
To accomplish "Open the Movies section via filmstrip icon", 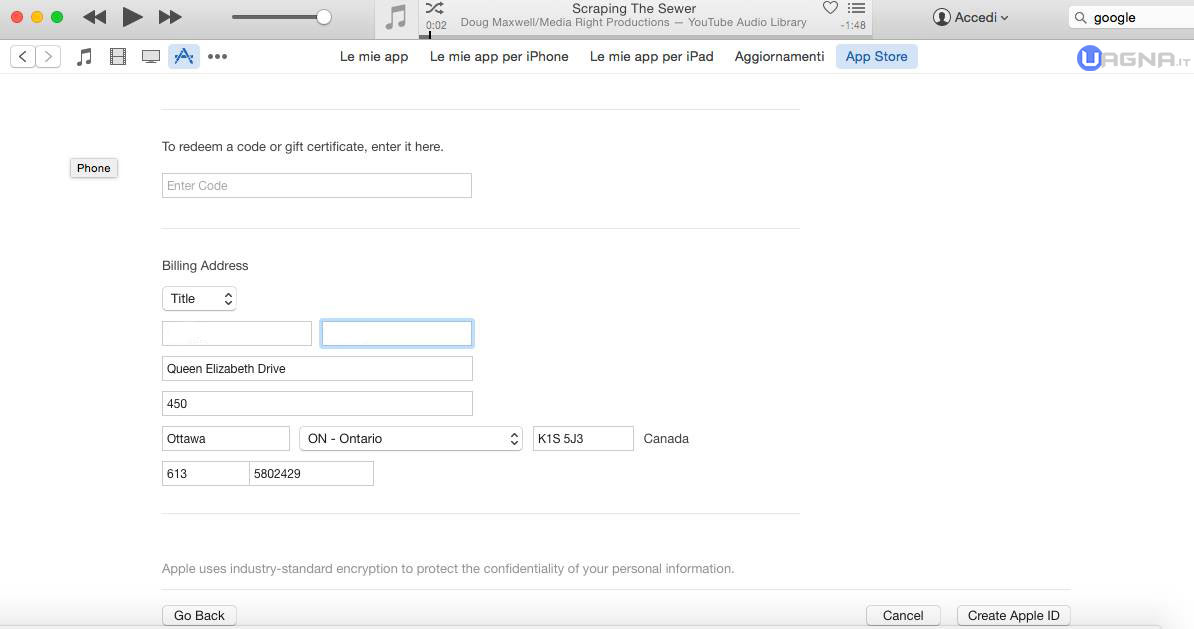I will tap(117, 56).
